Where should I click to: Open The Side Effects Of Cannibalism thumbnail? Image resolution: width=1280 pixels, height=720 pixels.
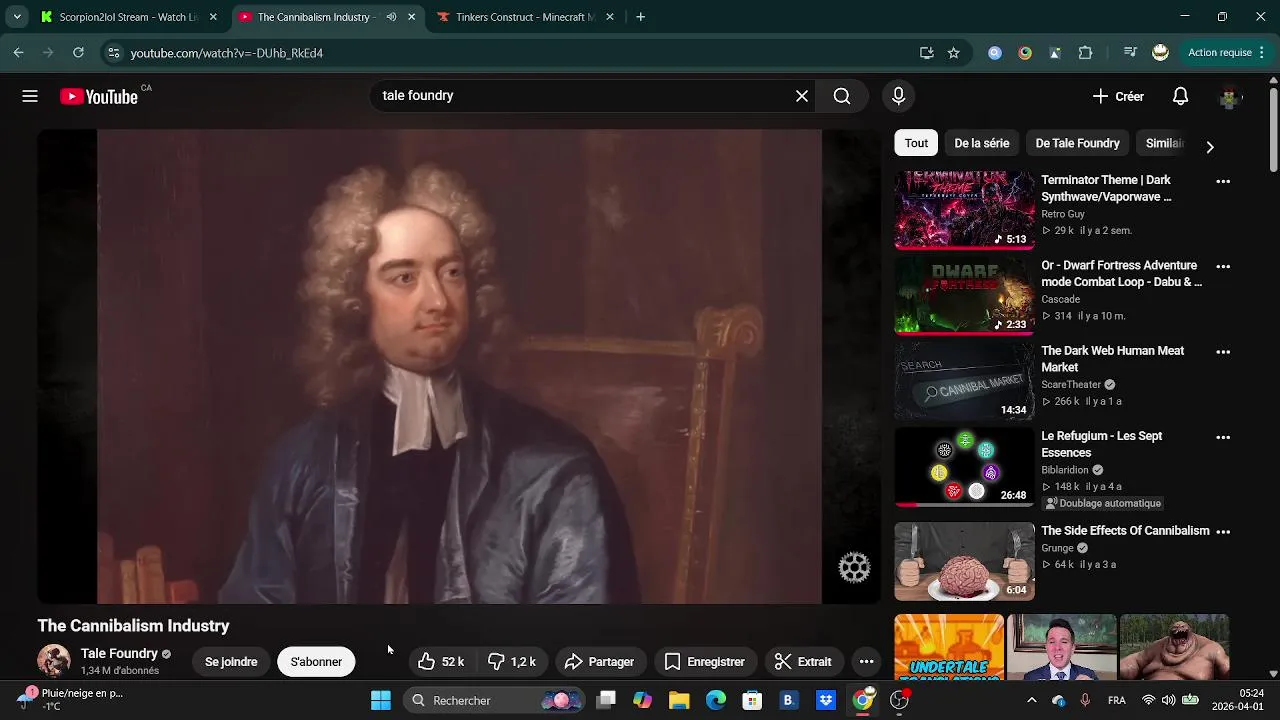point(964,561)
